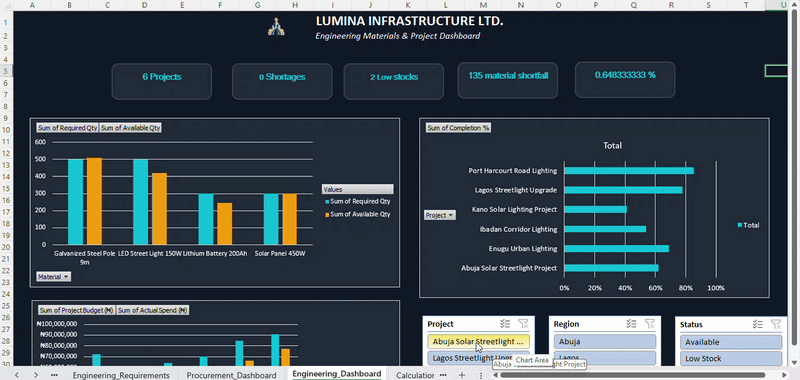Select the Project slicer header label
800x380 pixels.
pos(440,324)
